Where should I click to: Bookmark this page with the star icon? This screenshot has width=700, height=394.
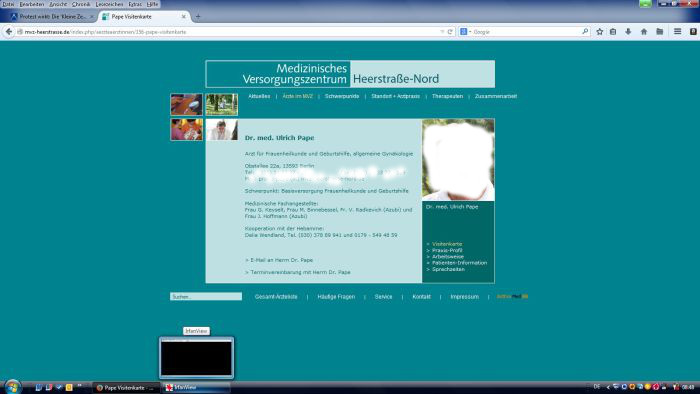pyautogui.click(x=600, y=32)
